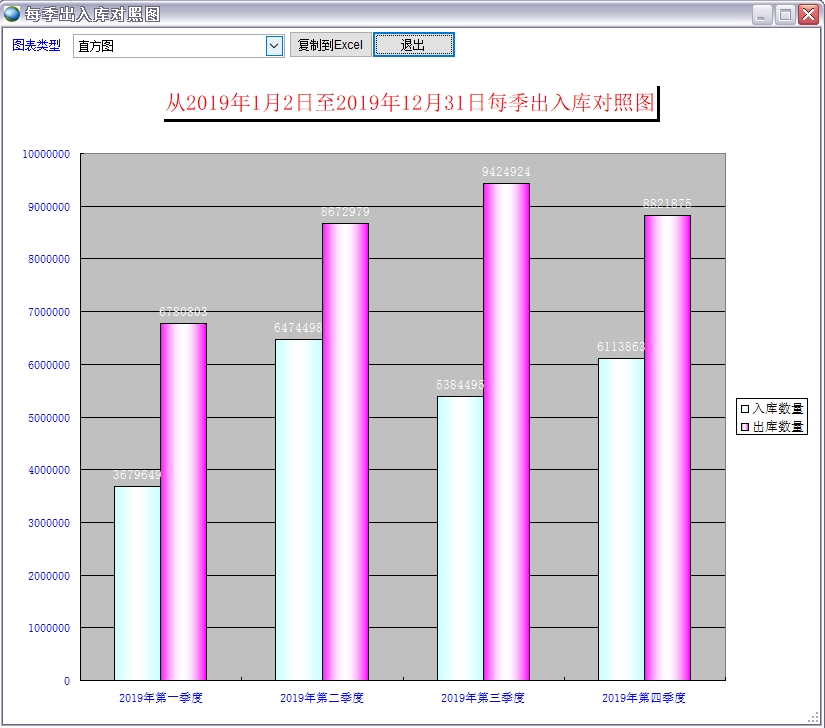Click the 入库数量 legend color swatch
Screen dimensions: 825x728
click(x=744, y=409)
